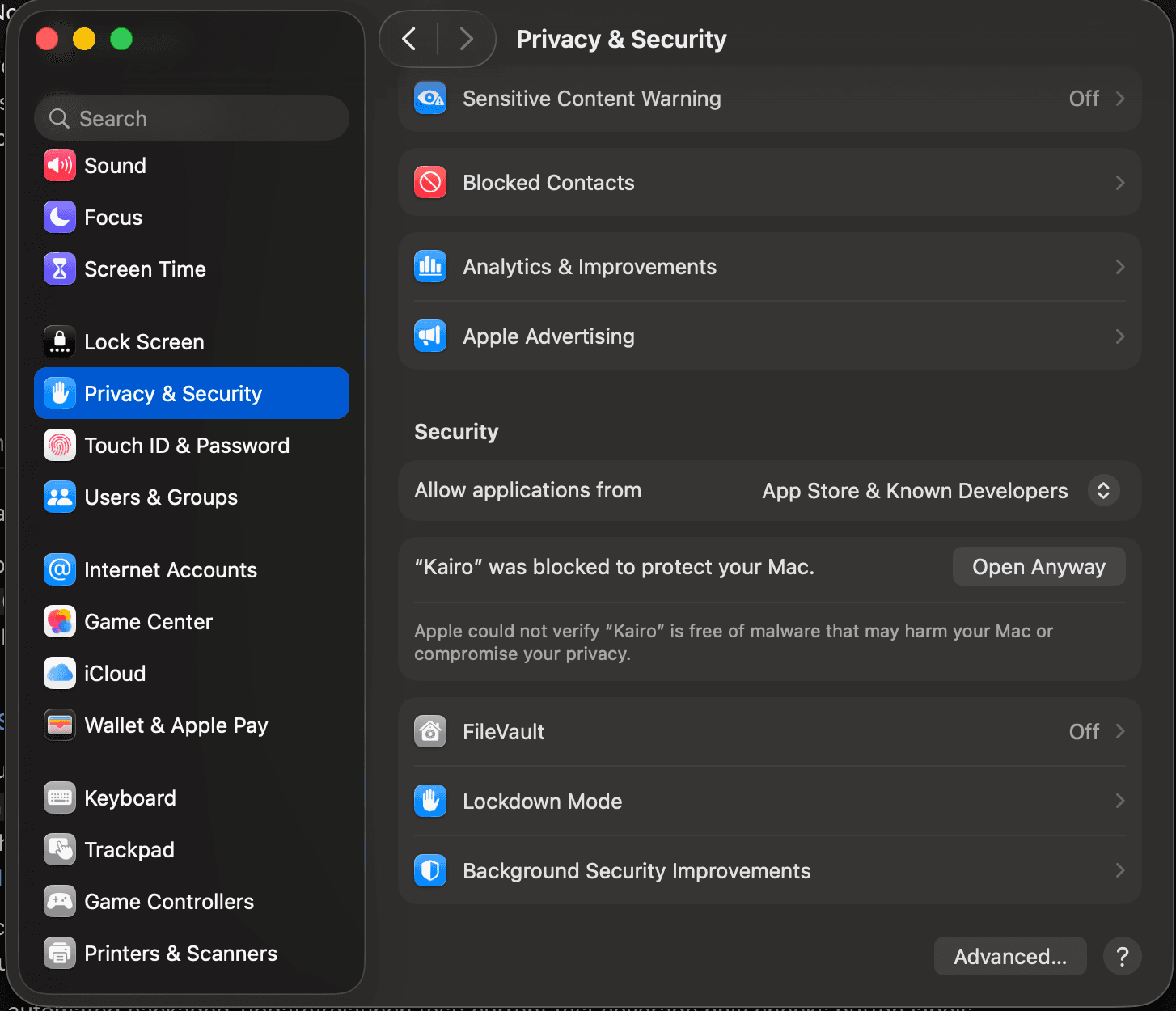
Task: Click the Internet Accounts @ icon
Action: (60, 570)
